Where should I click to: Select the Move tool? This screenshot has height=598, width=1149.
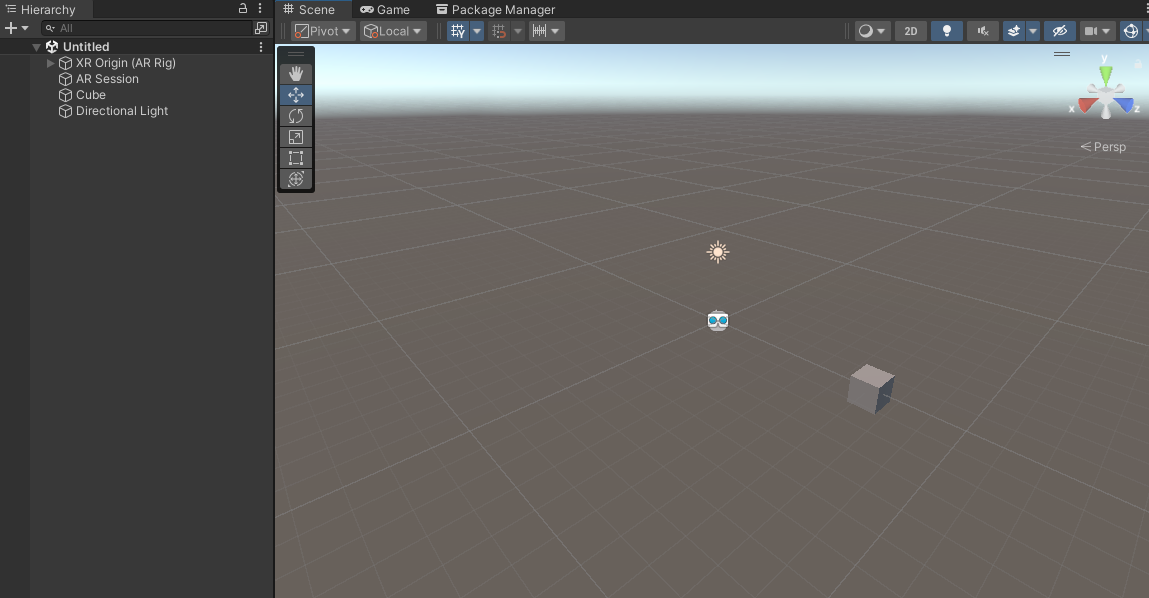(x=296, y=95)
